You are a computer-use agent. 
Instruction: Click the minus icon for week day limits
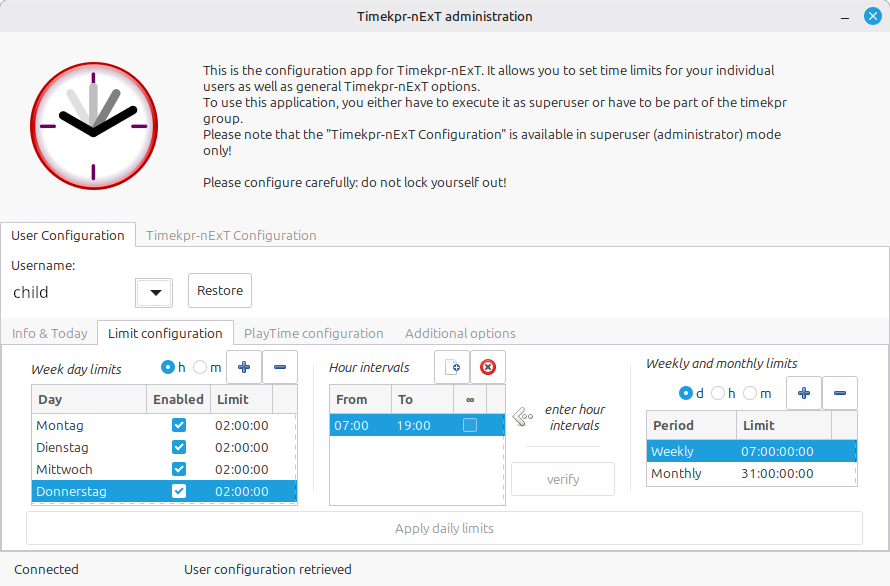tap(279, 367)
